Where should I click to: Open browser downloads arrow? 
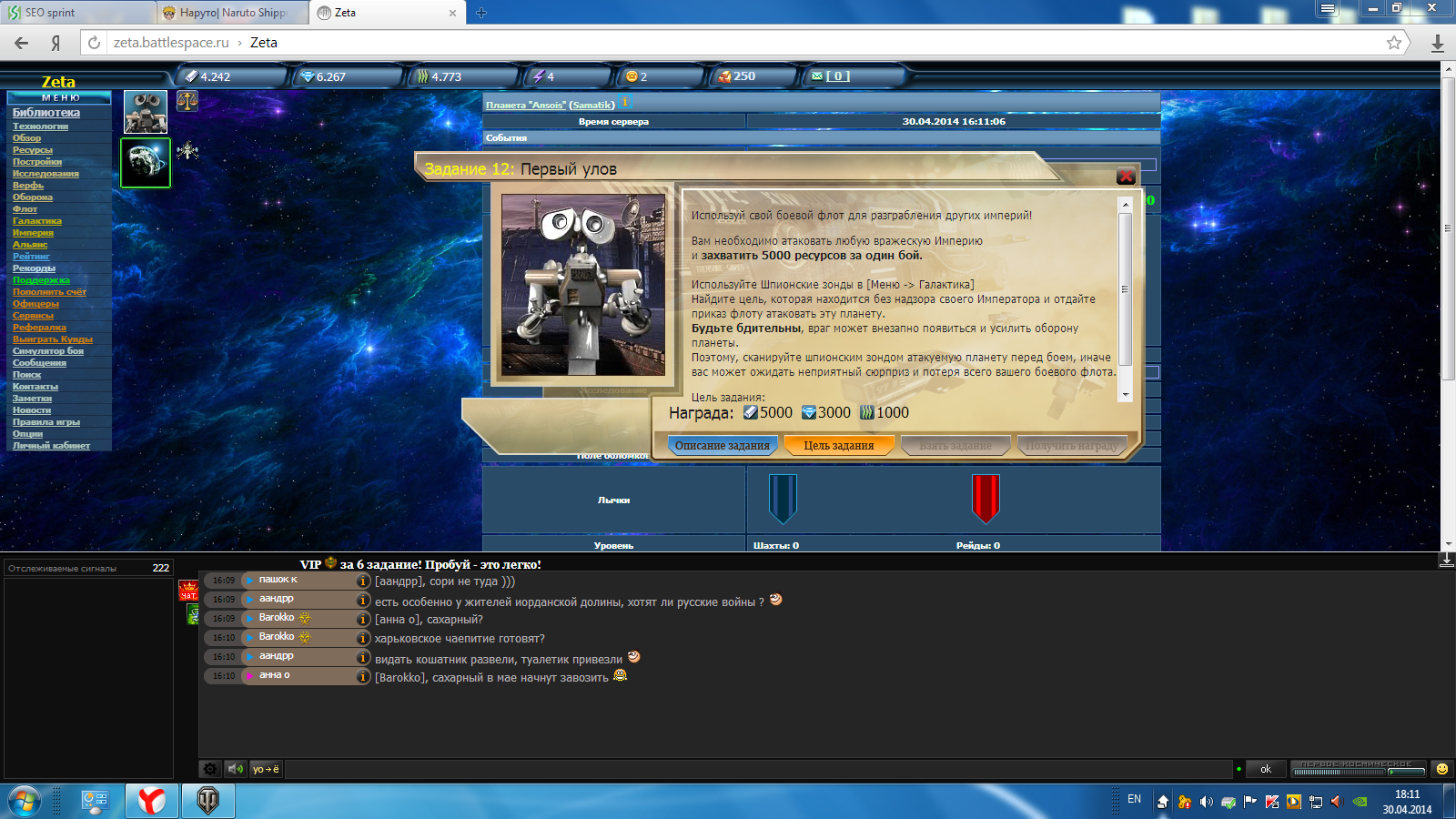[1438, 43]
